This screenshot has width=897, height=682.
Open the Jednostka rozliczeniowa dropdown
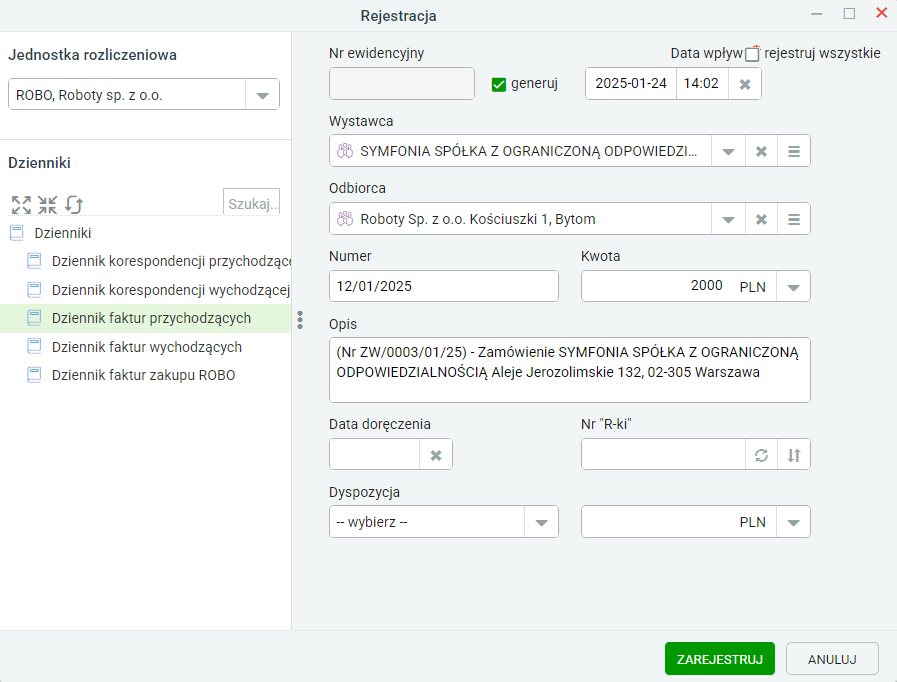pos(262,94)
